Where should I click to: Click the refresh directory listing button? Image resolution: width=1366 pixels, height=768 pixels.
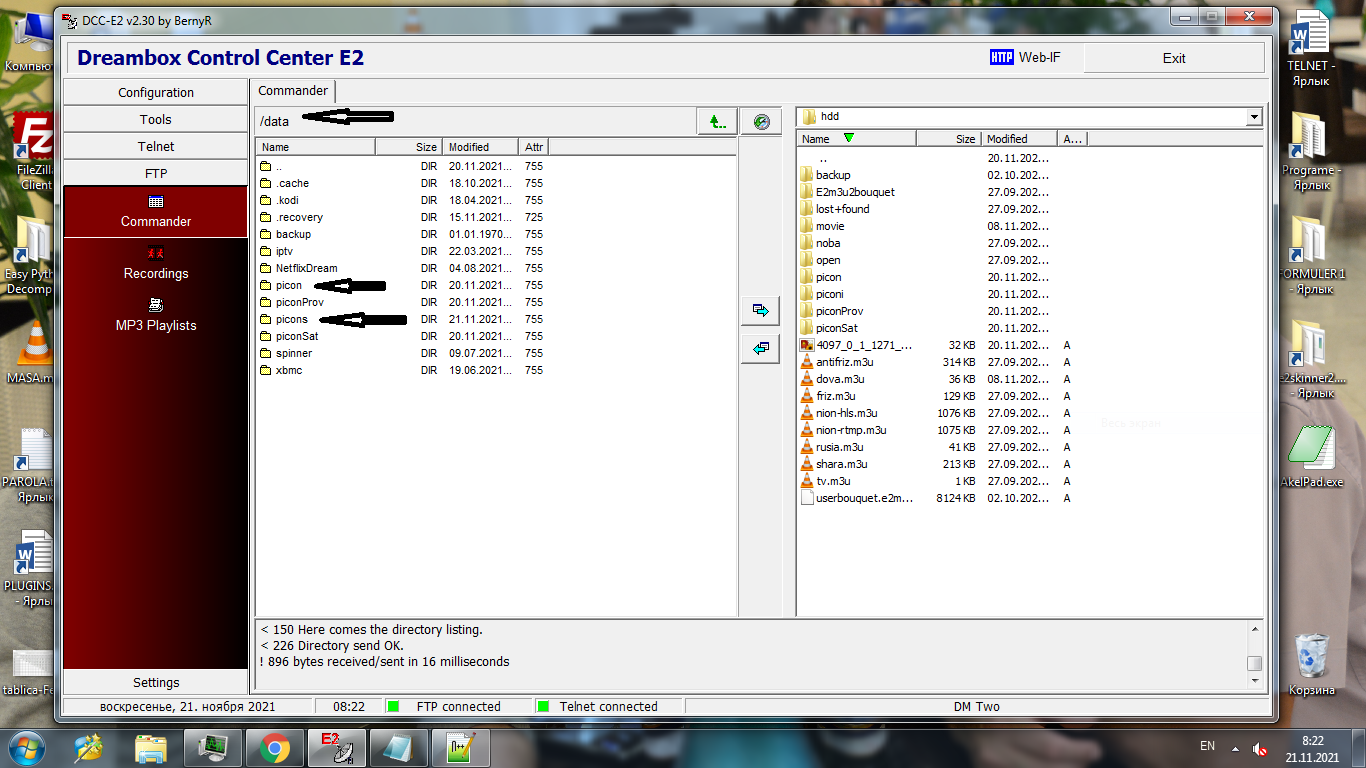point(762,121)
